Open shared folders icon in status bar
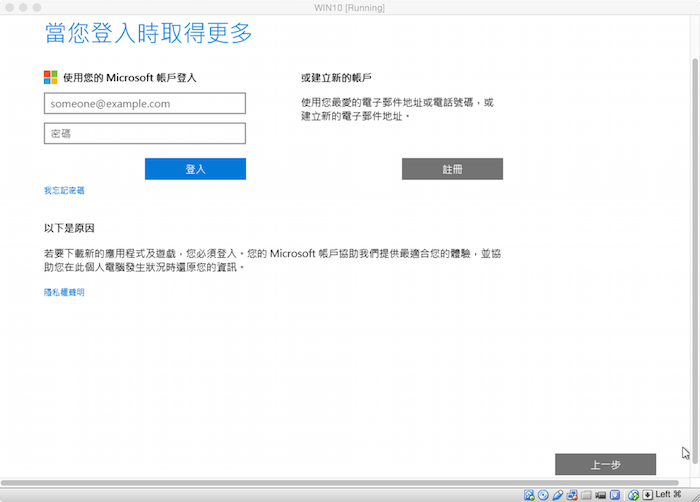This screenshot has width=700, height=502. pos(586,495)
